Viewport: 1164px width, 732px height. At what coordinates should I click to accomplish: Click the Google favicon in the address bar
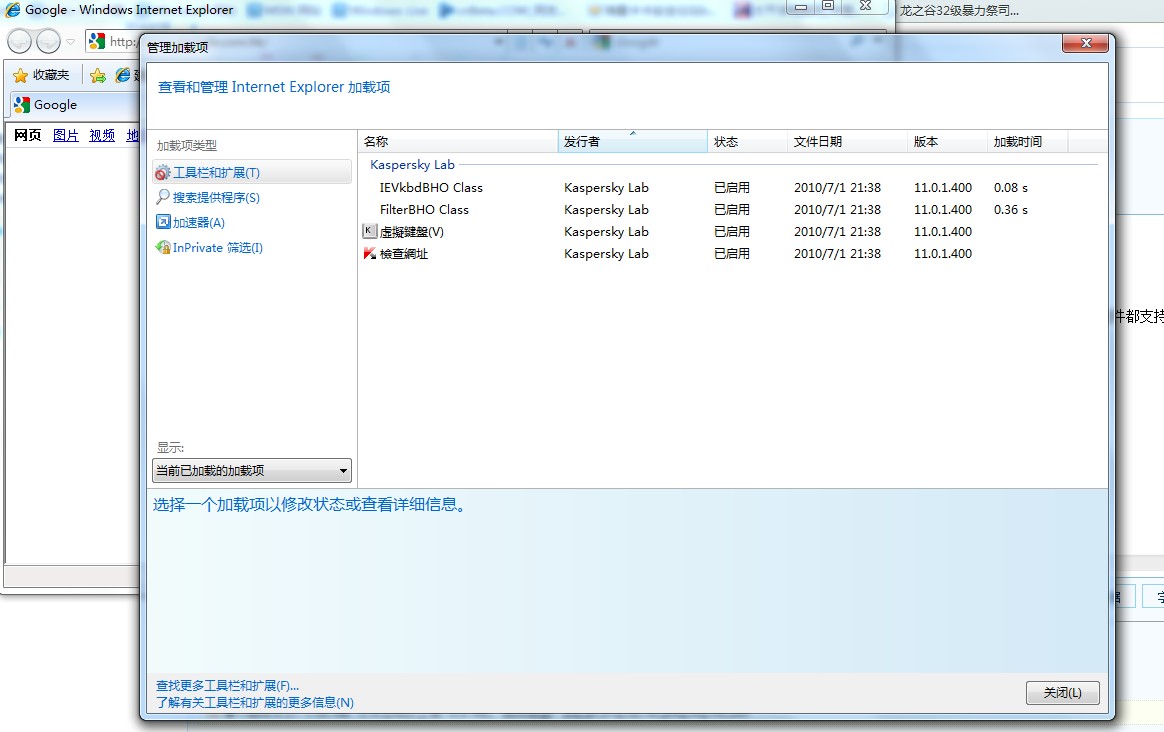pyautogui.click(x=97, y=41)
